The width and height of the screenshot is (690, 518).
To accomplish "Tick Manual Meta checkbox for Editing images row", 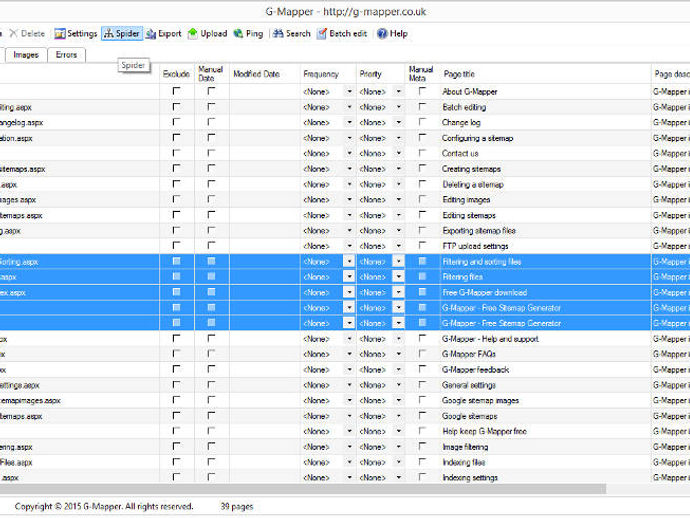I will point(422,199).
